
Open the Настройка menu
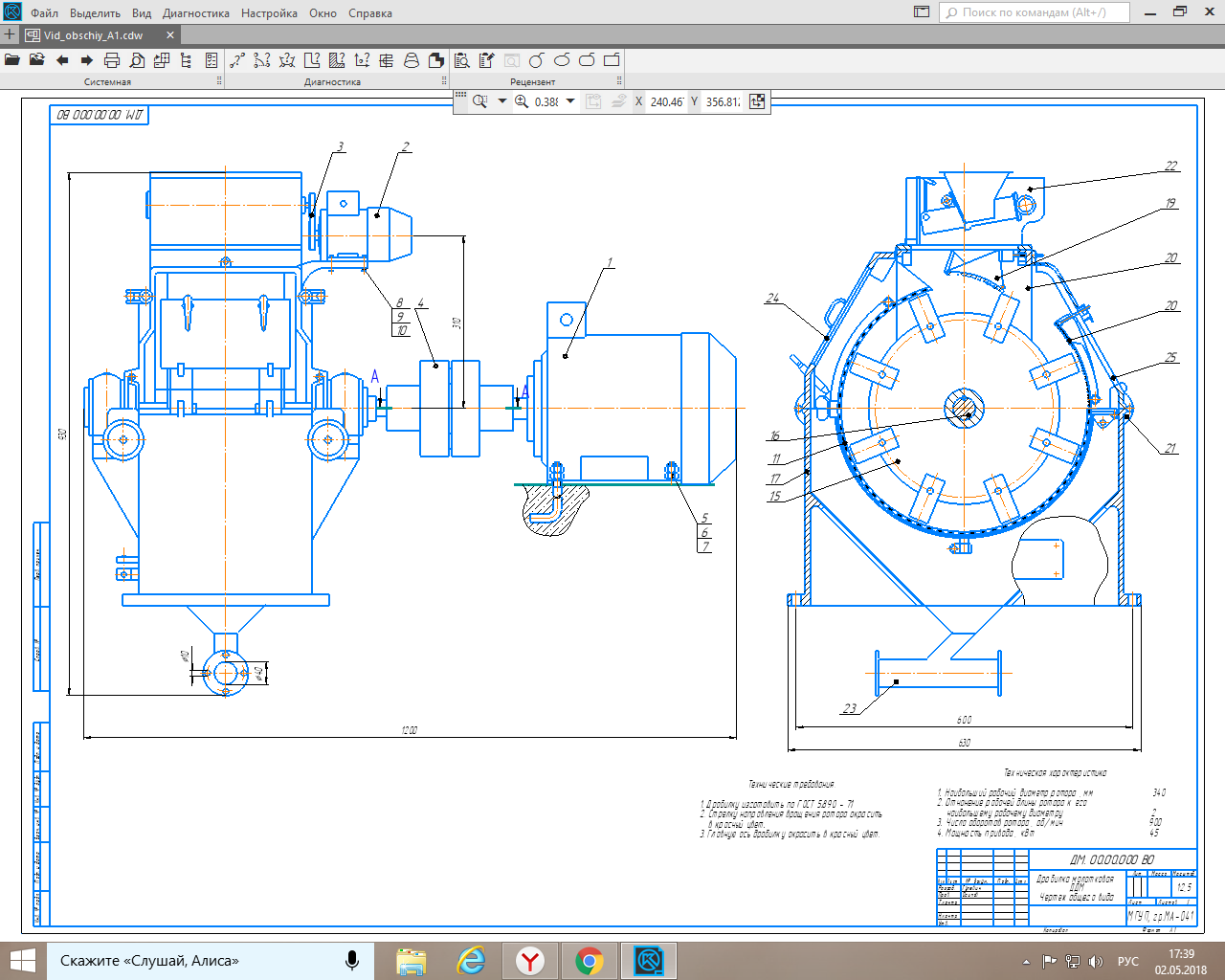[269, 13]
